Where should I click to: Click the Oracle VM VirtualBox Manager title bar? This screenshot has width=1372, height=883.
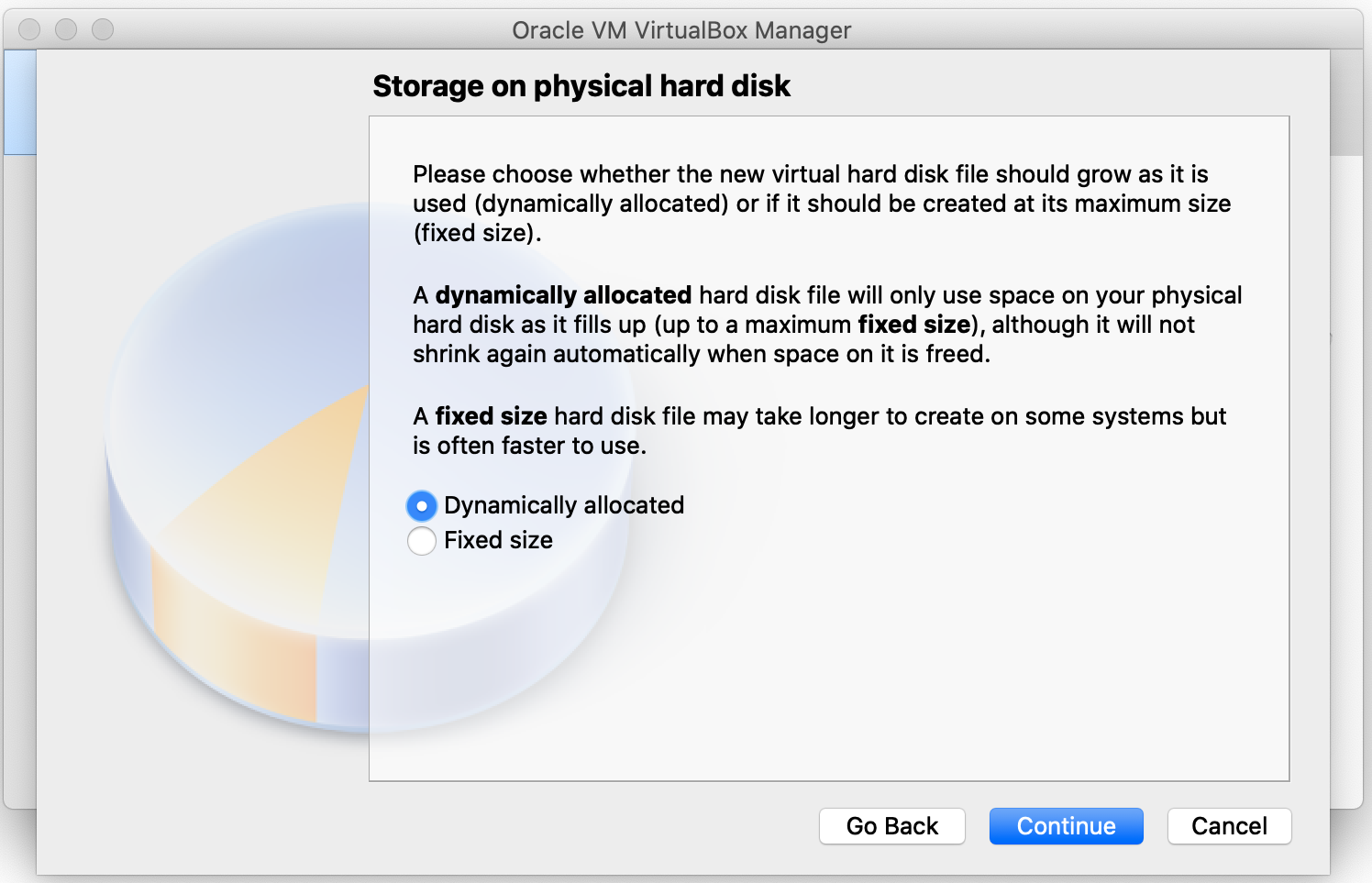(x=680, y=30)
